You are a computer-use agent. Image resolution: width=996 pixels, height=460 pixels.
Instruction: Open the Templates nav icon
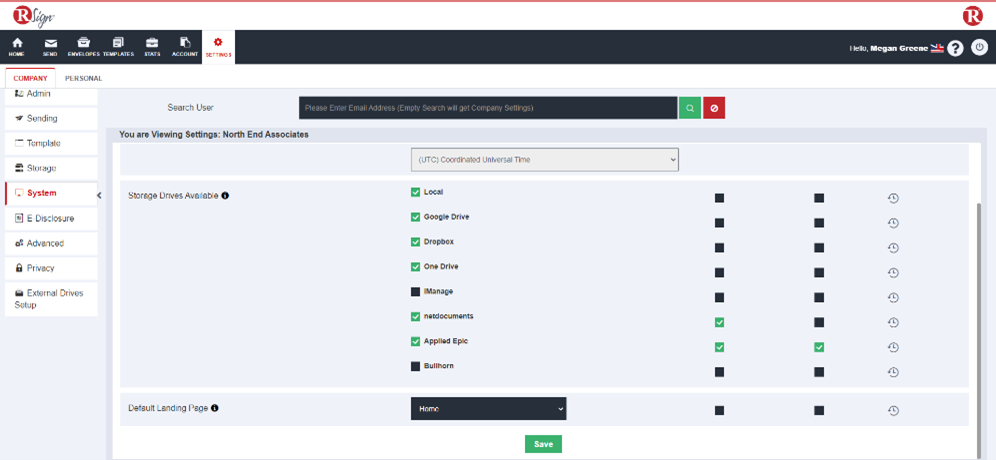tap(118, 46)
